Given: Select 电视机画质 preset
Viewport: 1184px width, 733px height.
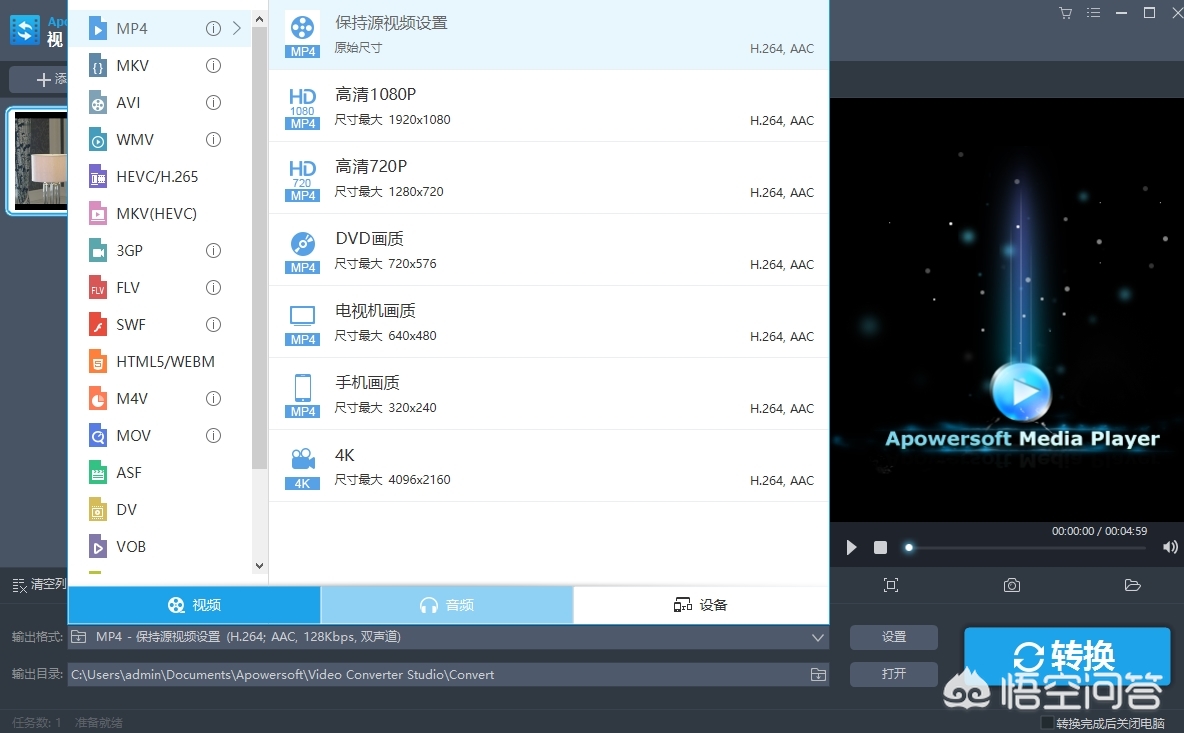Looking at the screenshot, I should point(549,322).
